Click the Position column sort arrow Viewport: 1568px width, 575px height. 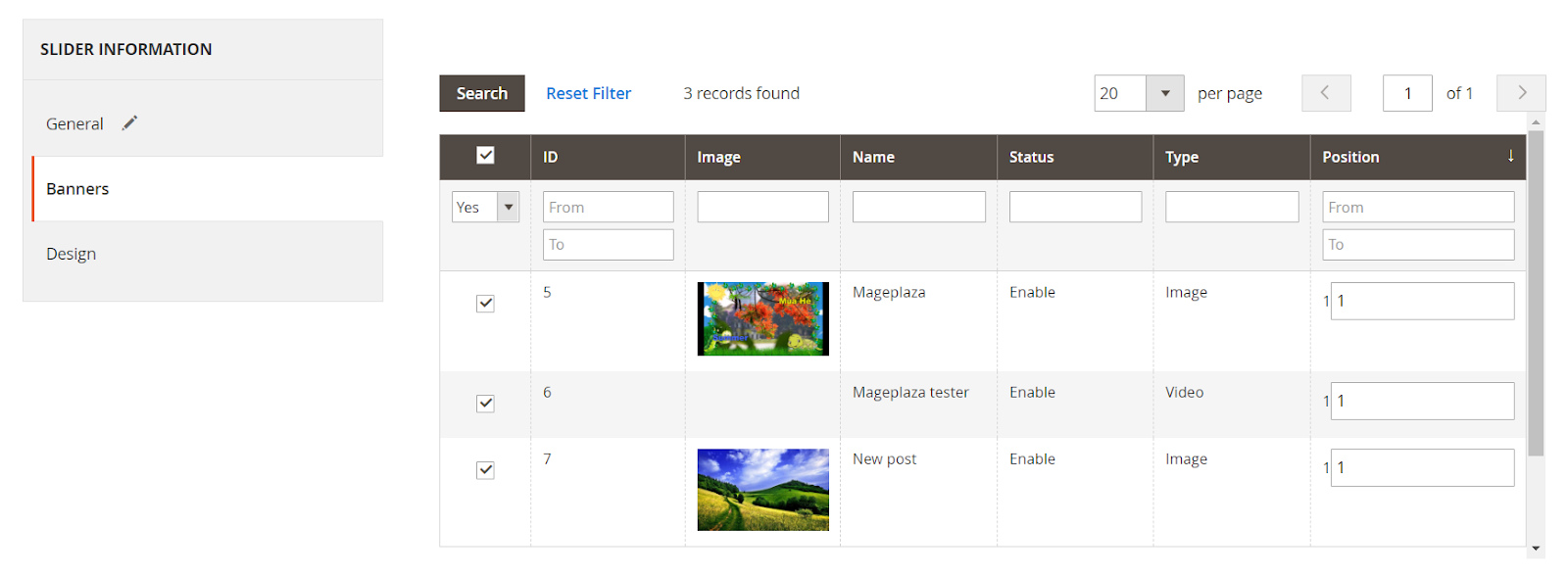tap(1510, 157)
